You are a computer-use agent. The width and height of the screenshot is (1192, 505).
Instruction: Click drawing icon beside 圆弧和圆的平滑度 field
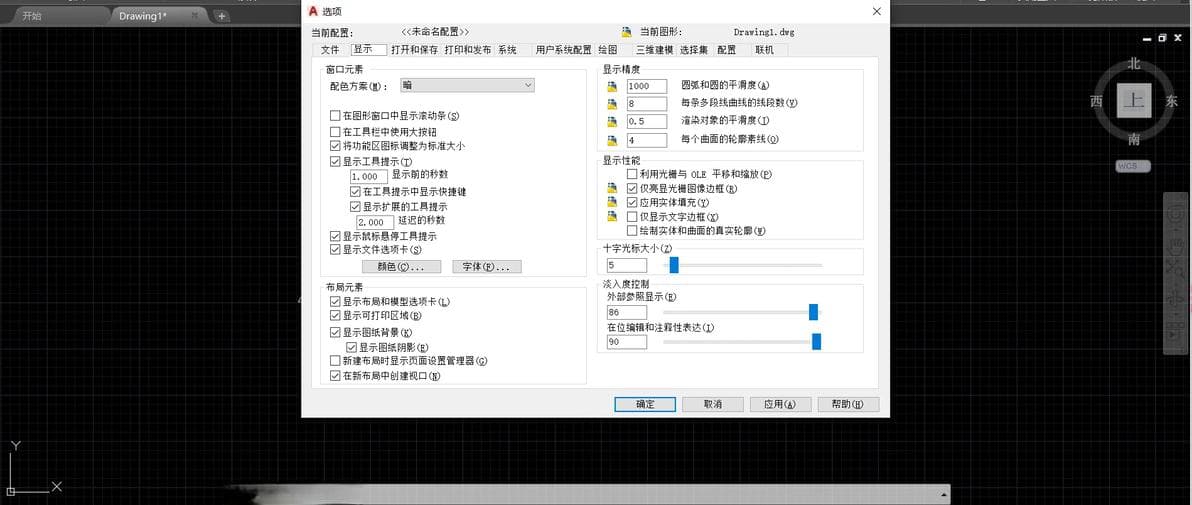pyautogui.click(x=613, y=87)
